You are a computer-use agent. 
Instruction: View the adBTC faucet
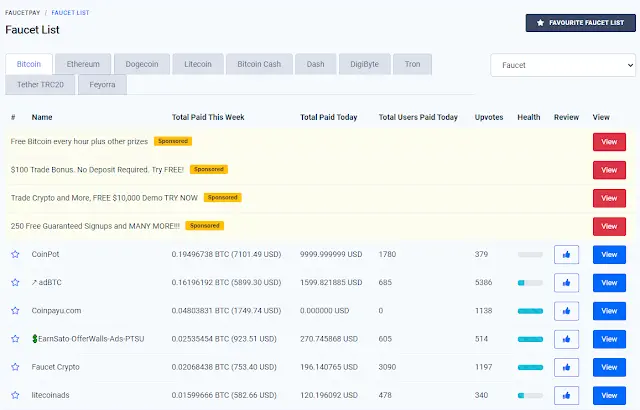pyautogui.click(x=609, y=283)
